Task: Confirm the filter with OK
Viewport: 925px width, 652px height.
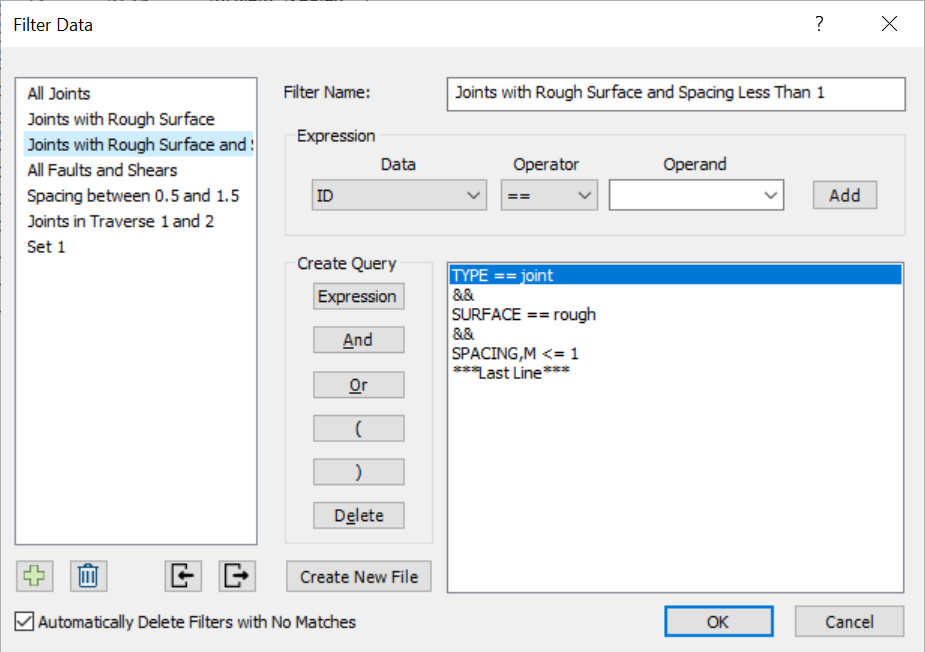Action: click(x=718, y=621)
